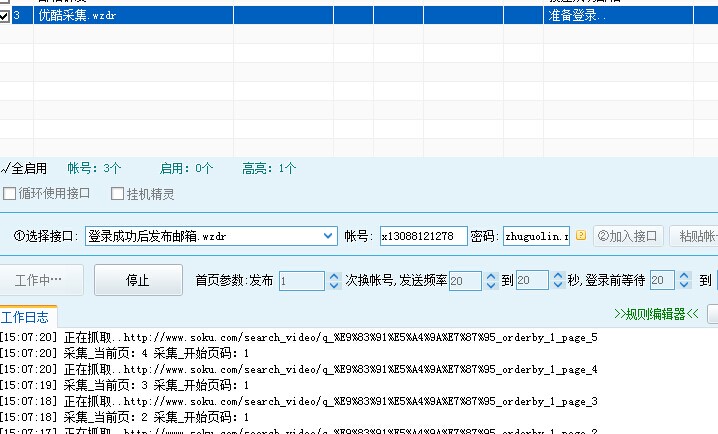Click the log line ending page_5
Viewport: 718px width, 434px height.
pos(299,337)
